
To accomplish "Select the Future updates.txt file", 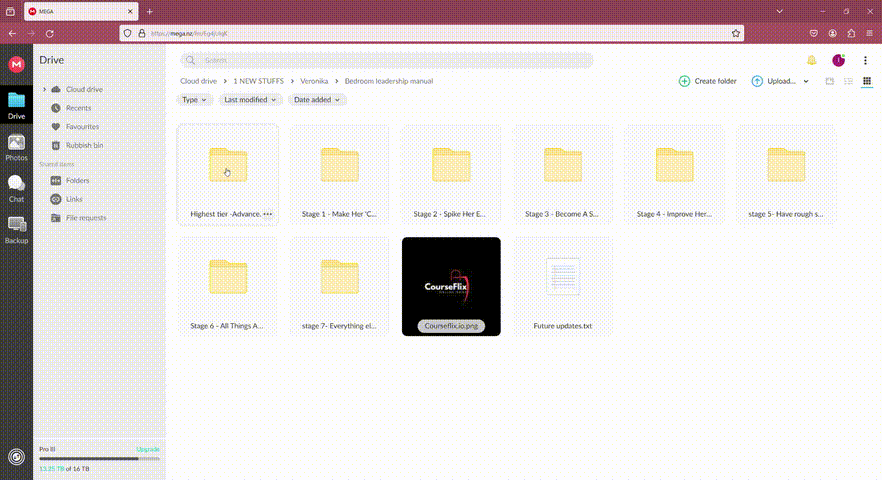I will point(562,286).
